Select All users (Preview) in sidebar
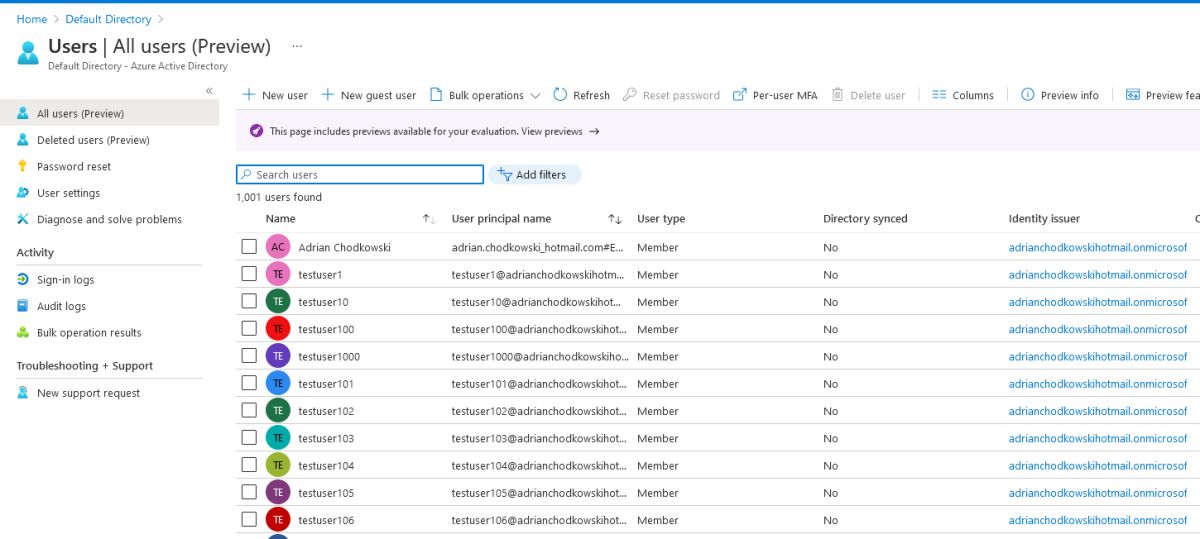This screenshot has height=539, width=1200. 109,114
